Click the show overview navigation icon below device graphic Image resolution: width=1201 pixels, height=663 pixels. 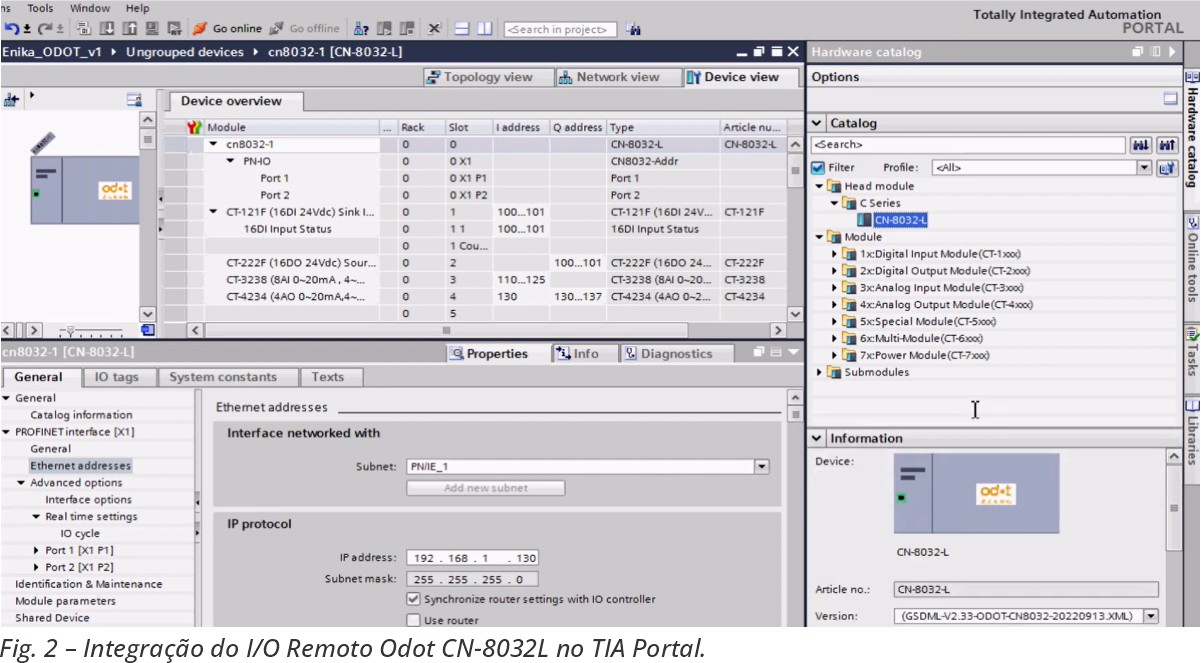148,329
